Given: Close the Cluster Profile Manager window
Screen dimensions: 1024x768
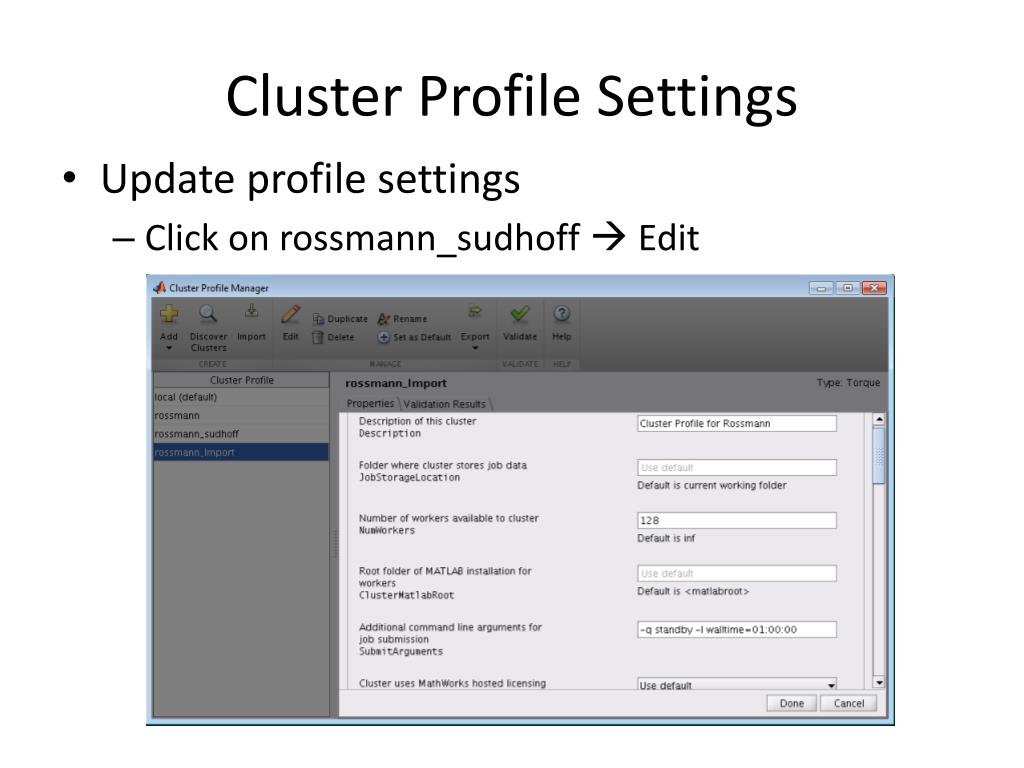Looking at the screenshot, I should (x=874, y=288).
